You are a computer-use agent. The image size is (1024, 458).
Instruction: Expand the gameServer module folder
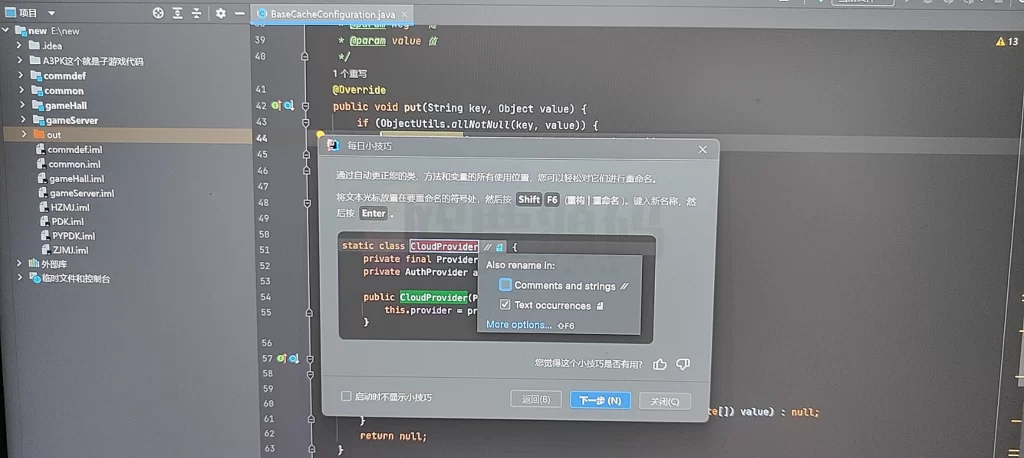(21, 120)
